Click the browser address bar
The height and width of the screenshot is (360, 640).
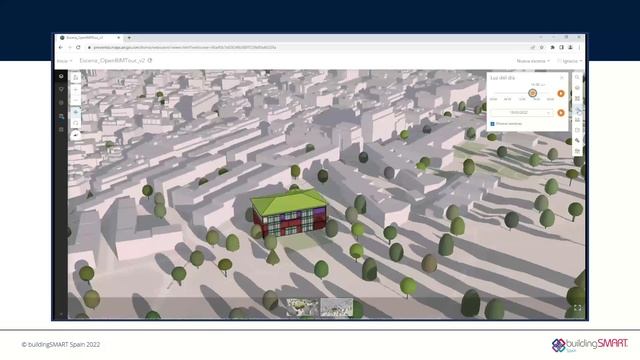pos(306,48)
